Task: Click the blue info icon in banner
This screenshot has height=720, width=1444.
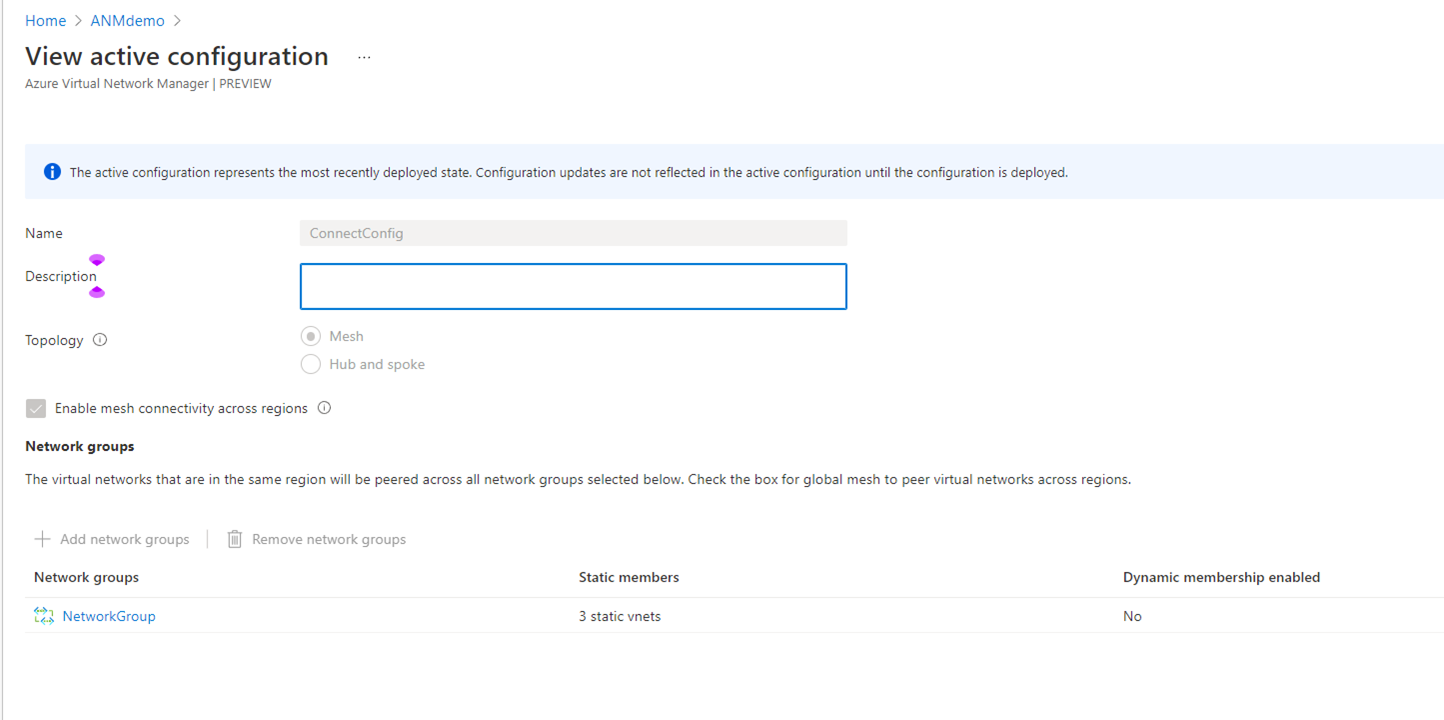Action: coord(52,172)
